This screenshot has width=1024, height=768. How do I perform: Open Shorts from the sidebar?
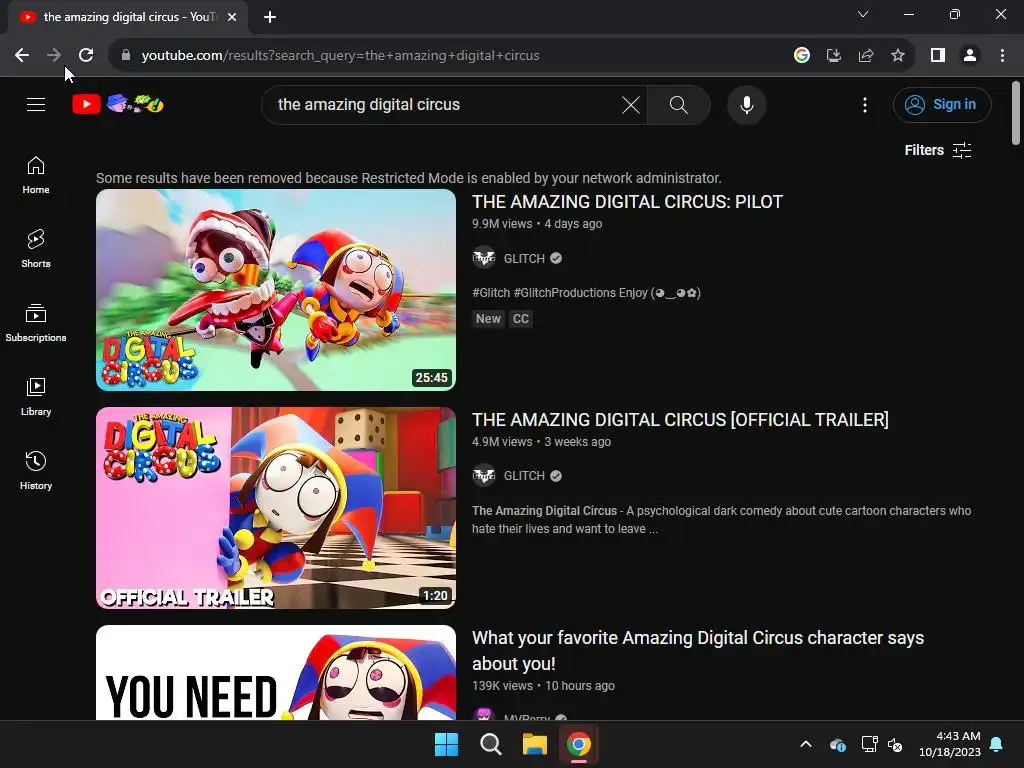[36, 249]
